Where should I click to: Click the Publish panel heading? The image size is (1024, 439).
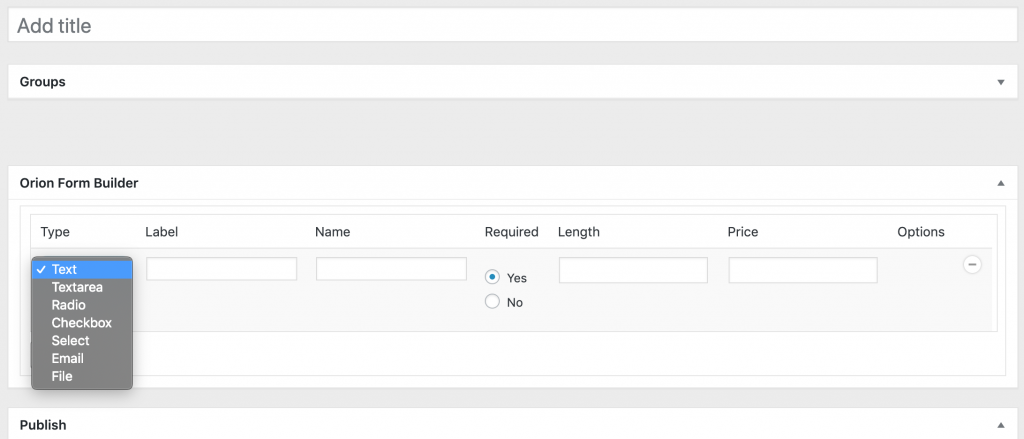43,425
